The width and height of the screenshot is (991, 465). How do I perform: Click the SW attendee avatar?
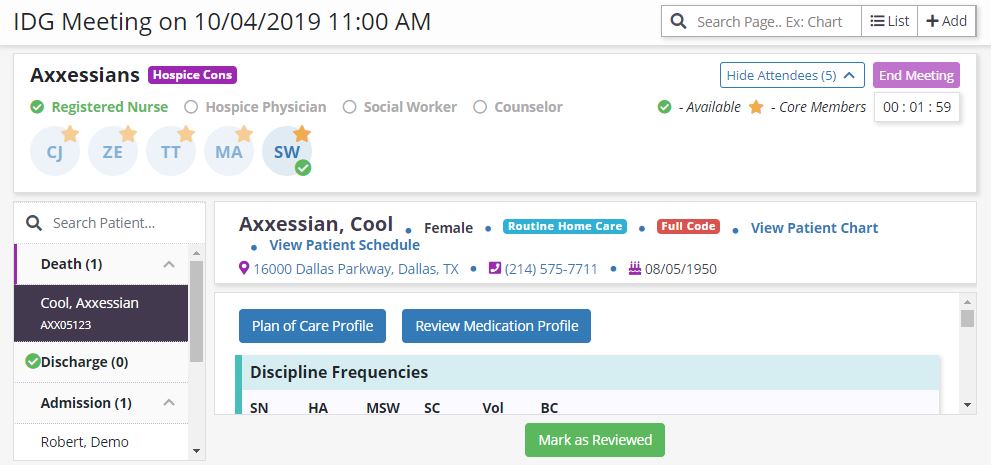[286, 152]
